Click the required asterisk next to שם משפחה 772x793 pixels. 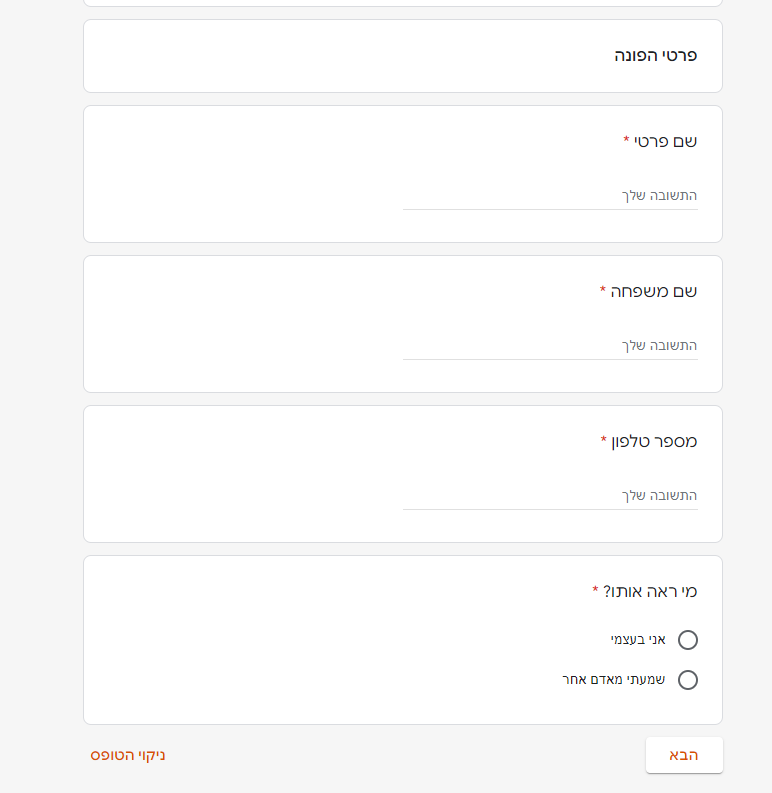pyautogui.click(x=603, y=290)
